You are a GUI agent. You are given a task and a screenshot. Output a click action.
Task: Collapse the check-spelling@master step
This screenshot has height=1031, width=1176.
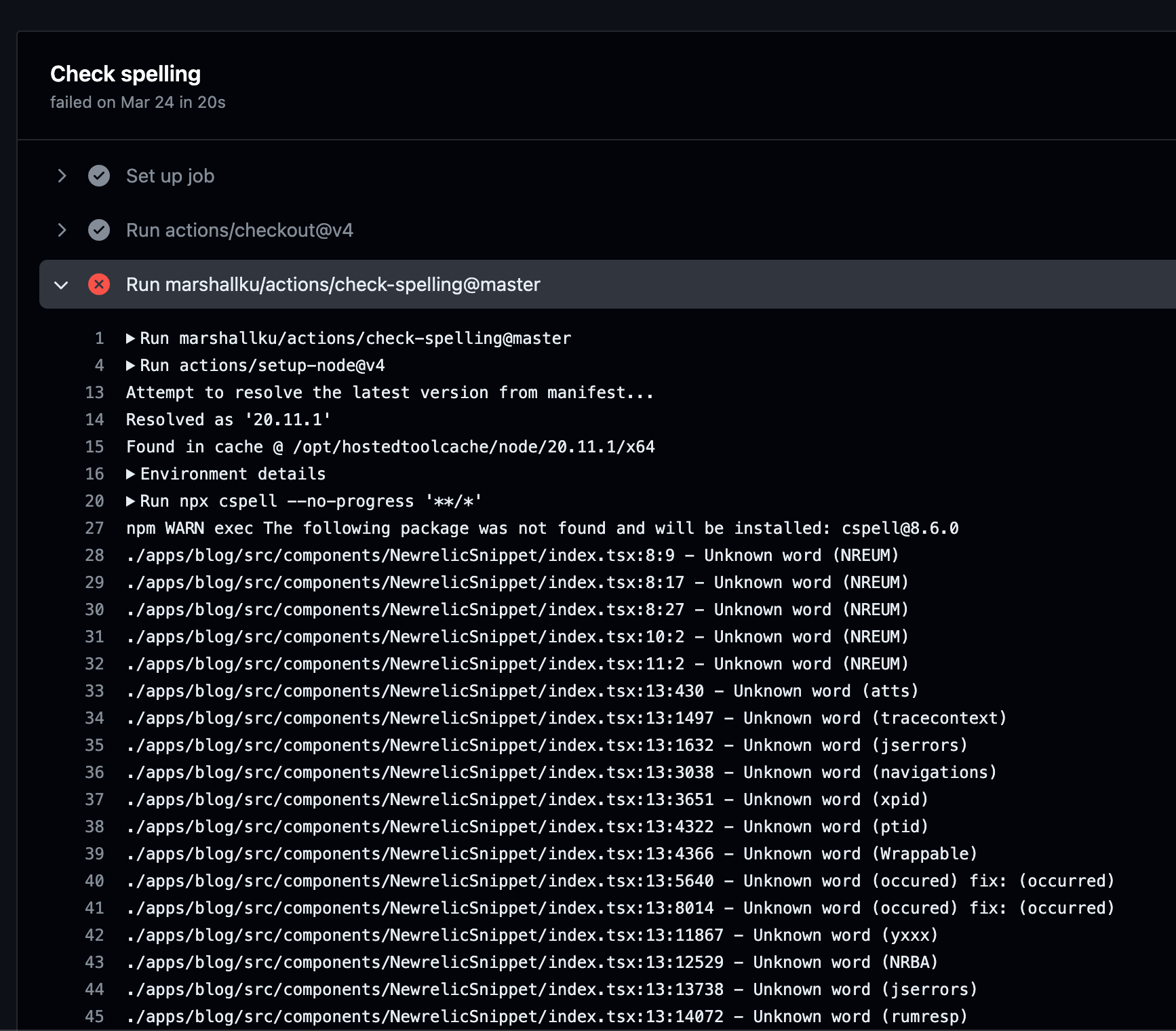tap(62, 284)
